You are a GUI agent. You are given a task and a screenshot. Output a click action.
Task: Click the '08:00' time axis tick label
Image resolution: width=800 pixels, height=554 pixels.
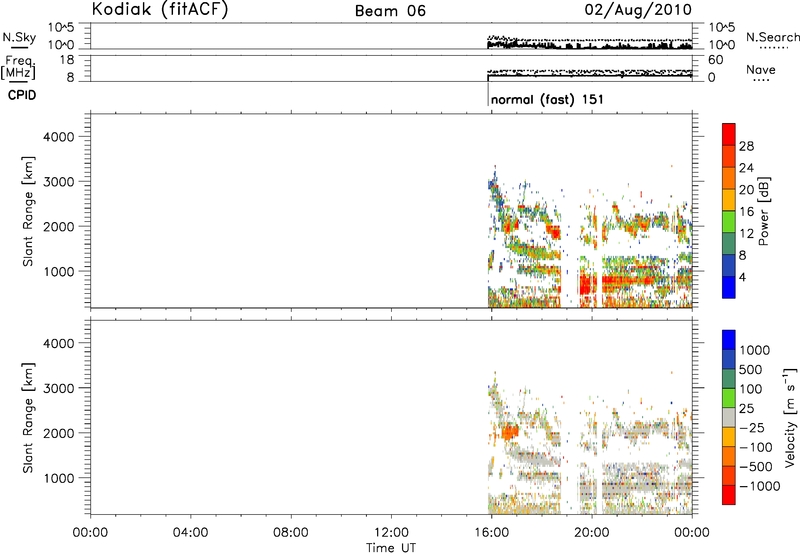pyautogui.click(x=291, y=533)
